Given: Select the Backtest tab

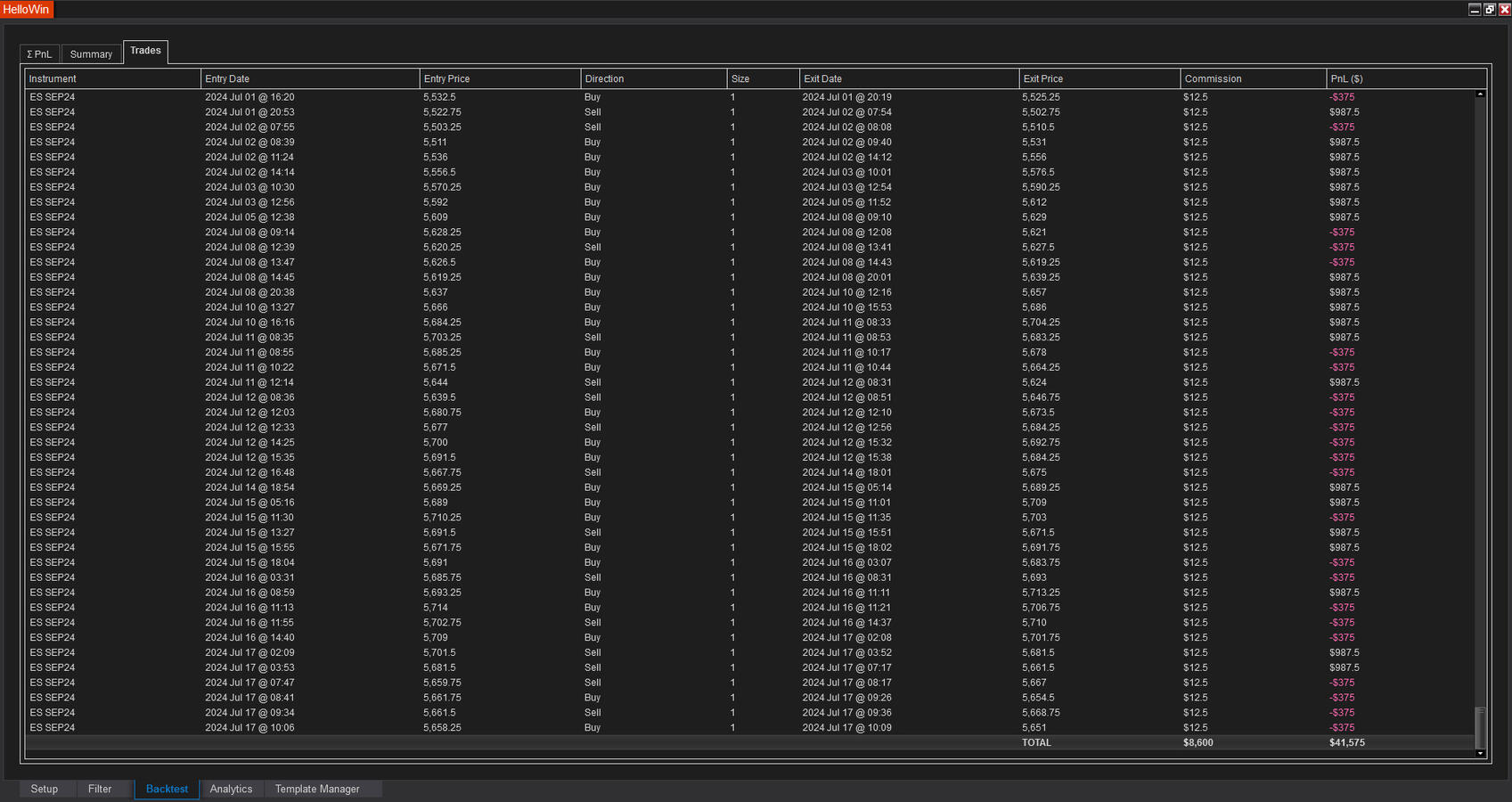Looking at the screenshot, I should [167, 790].
